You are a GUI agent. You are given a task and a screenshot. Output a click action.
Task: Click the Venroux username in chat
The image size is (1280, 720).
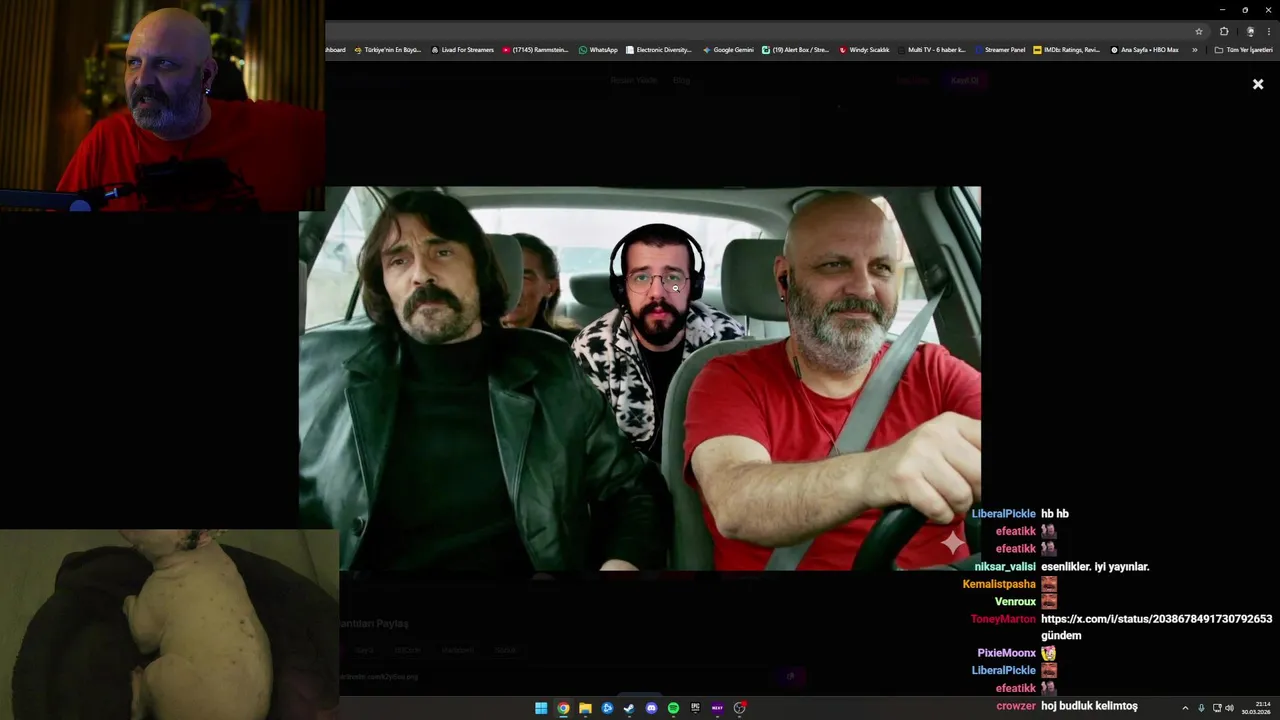[x=1015, y=602]
